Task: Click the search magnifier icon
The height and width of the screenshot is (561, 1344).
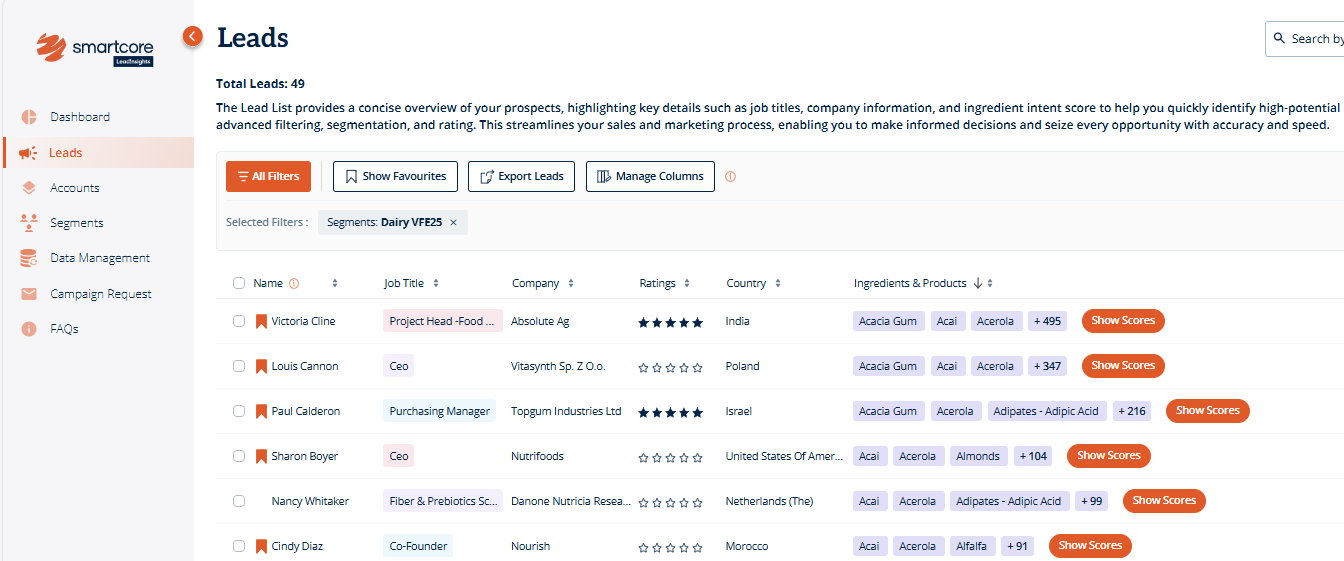Action: pos(1279,39)
